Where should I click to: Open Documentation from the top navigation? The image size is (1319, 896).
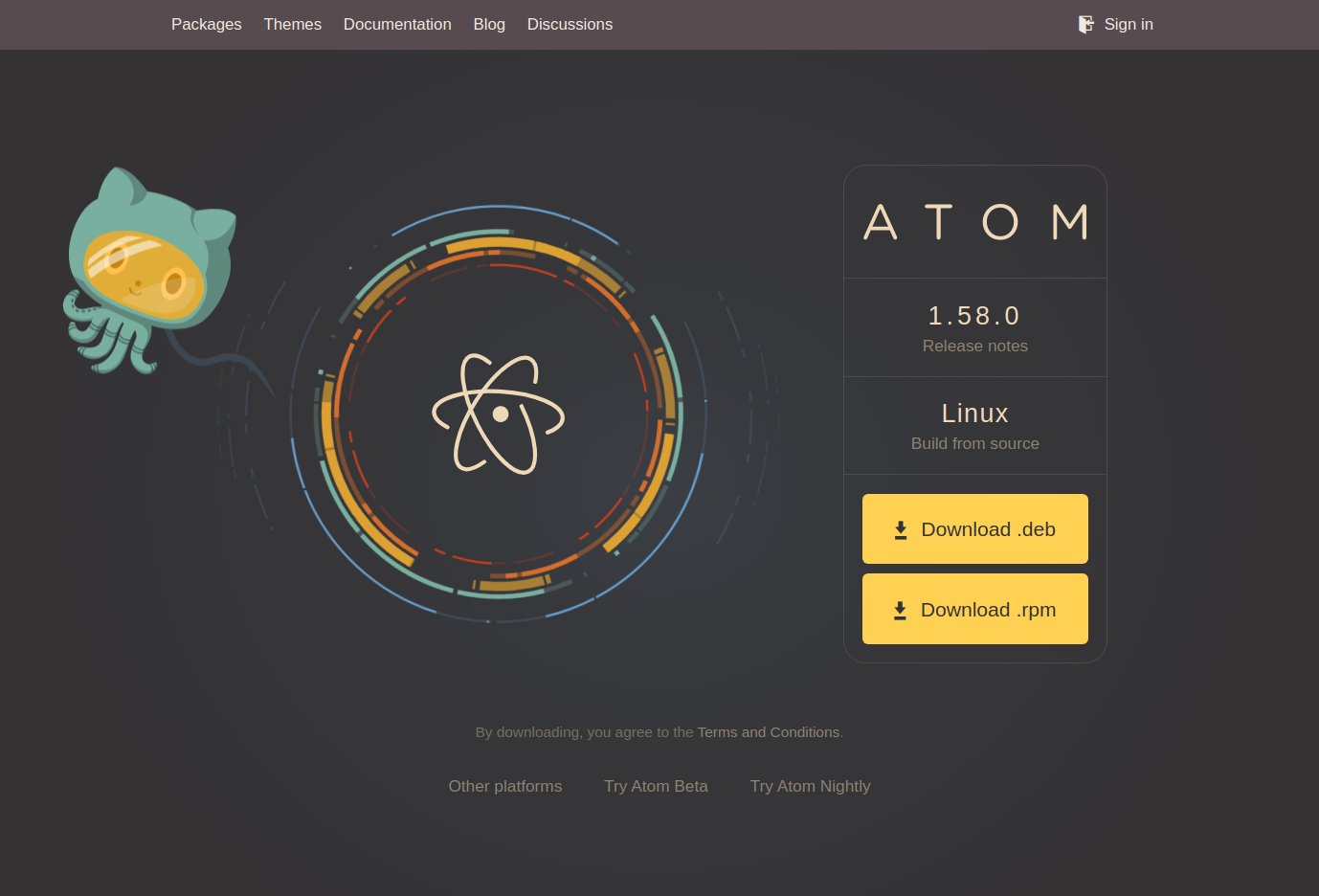tap(397, 24)
